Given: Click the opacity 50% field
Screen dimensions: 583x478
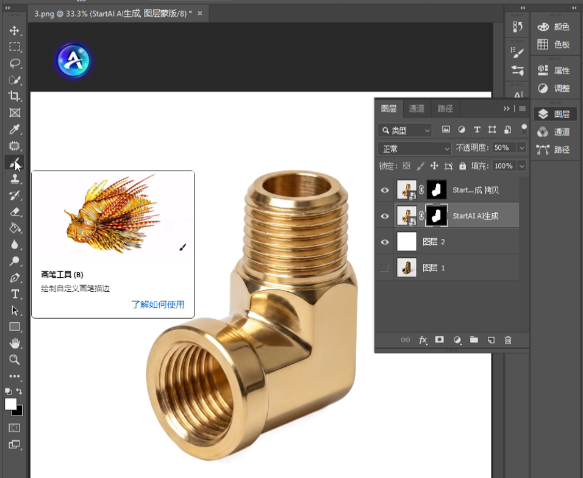Looking at the screenshot, I should coord(505,148).
